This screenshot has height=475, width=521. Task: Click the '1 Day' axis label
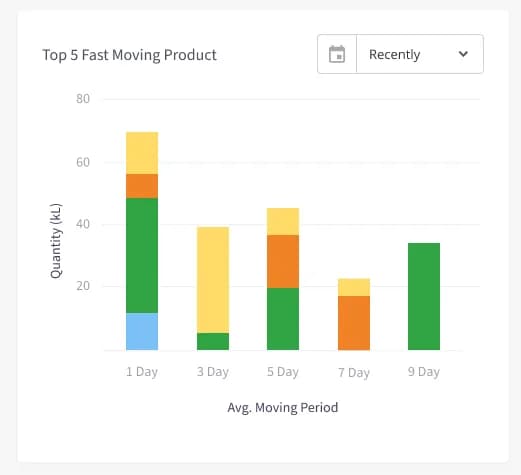142,372
